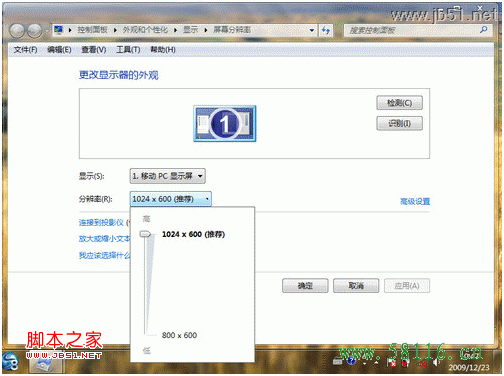Click the action center flag tray icon
This screenshot has height=376, width=504.
point(392,362)
